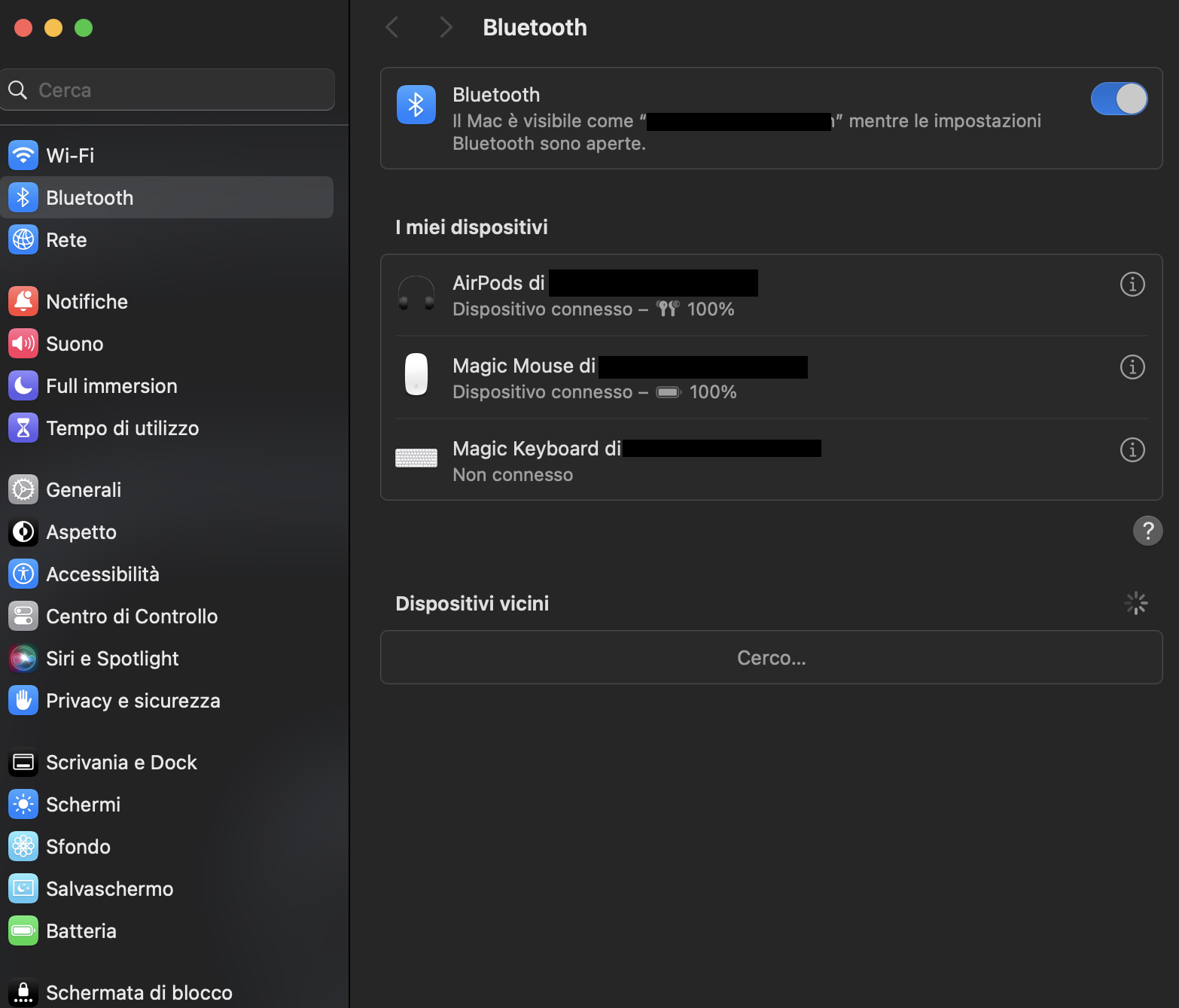The height and width of the screenshot is (1008, 1179).
Task: Open info for the connected AirPods
Action: click(x=1132, y=285)
